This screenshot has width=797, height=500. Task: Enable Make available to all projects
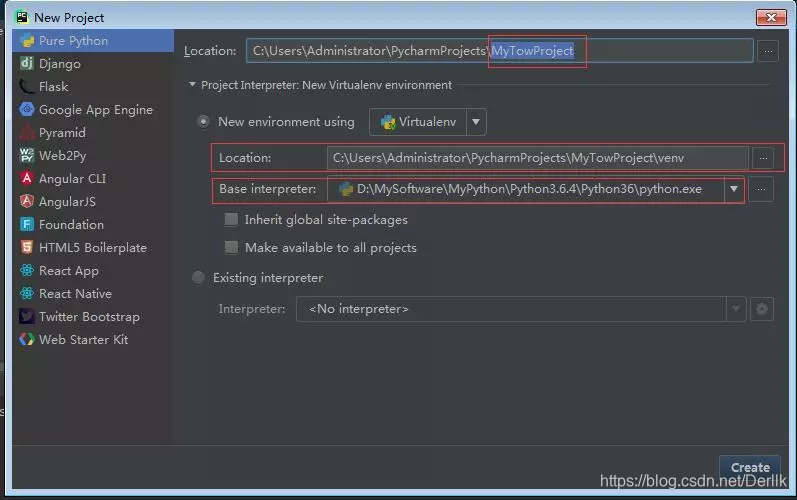click(231, 247)
